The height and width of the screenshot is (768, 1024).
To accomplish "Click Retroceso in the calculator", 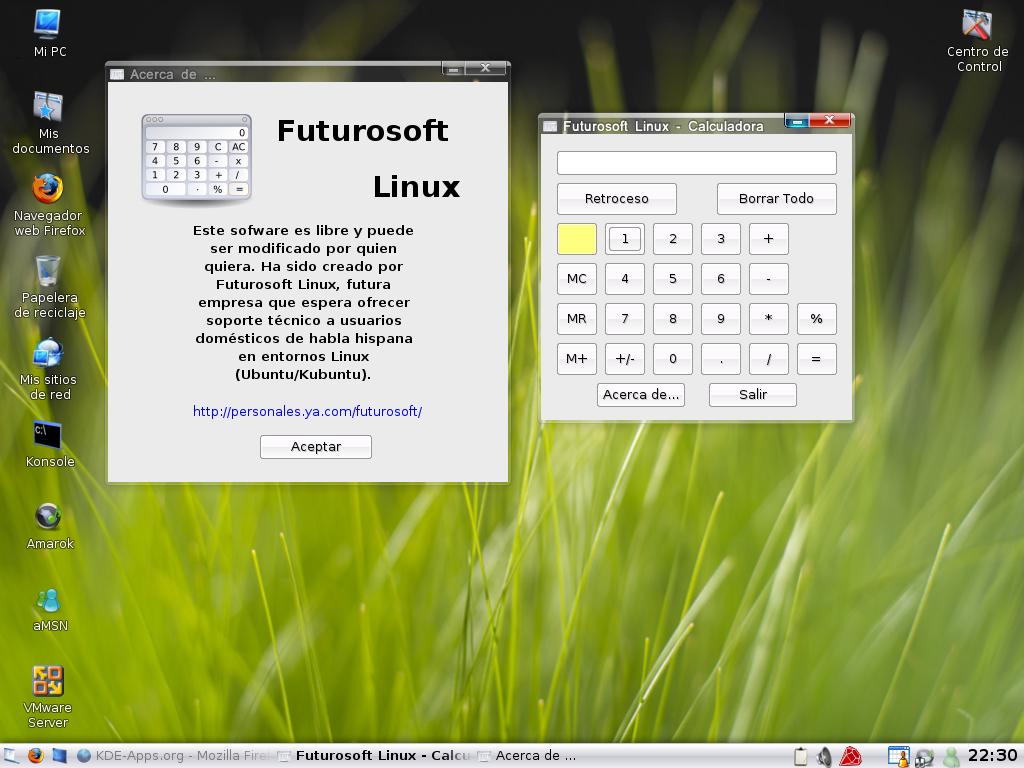I will (616, 199).
